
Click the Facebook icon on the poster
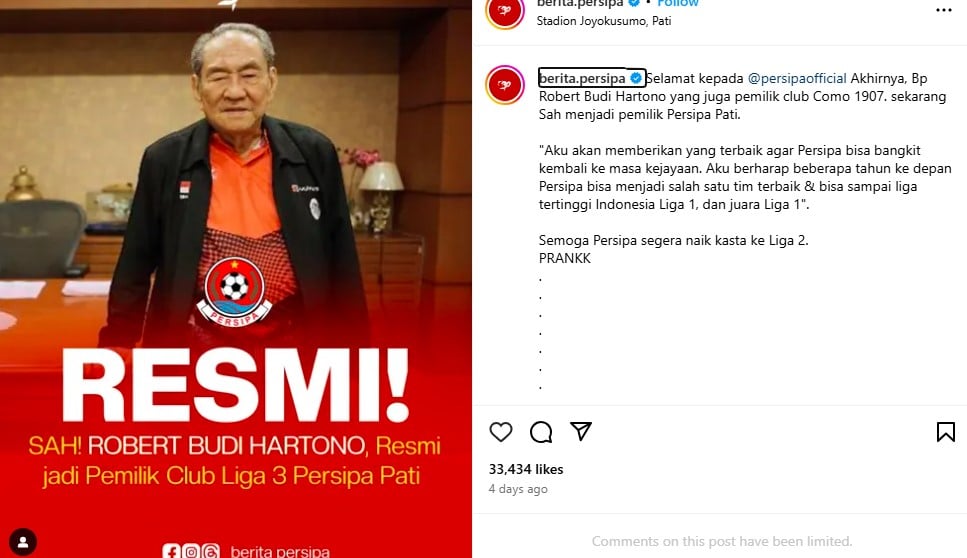click(171, 551)
